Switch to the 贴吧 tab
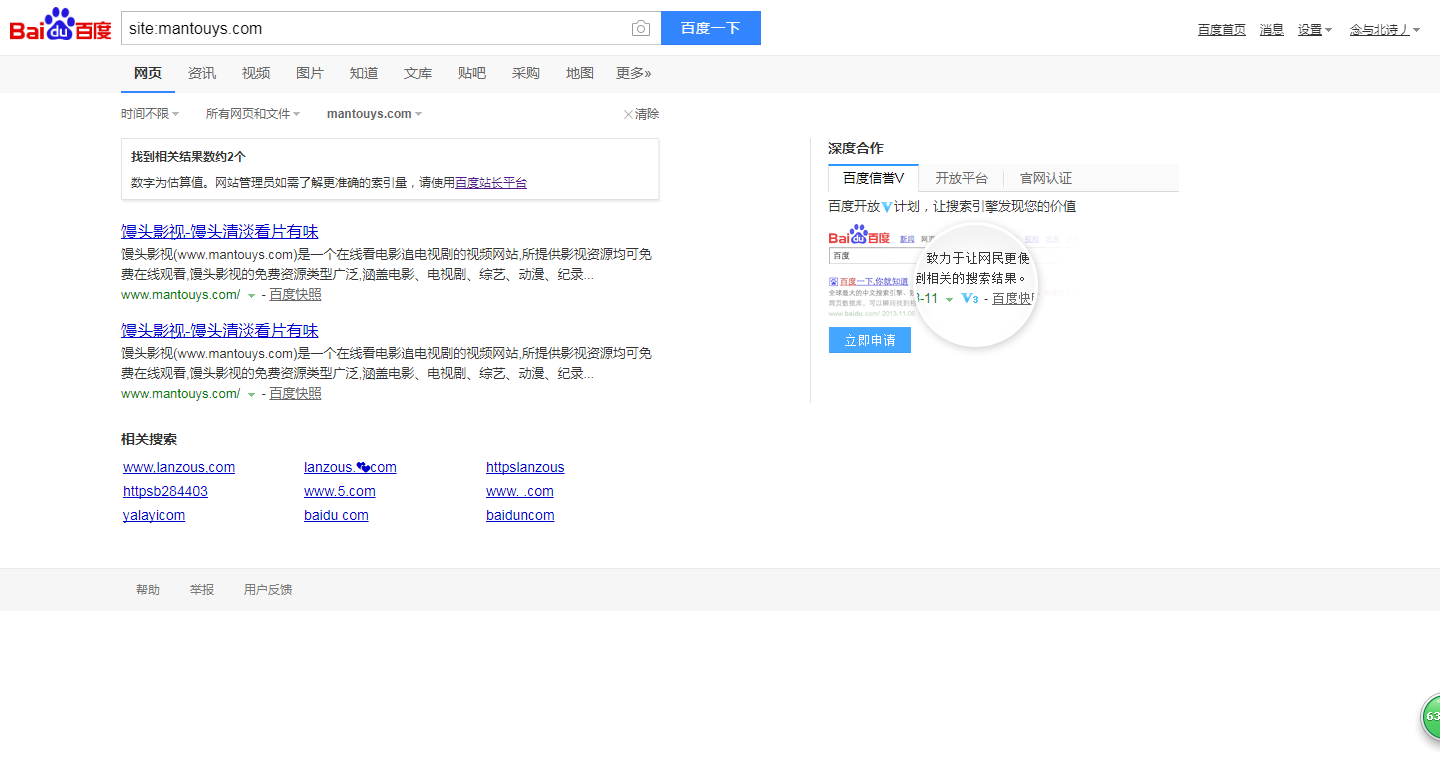Viewport: 1440px width, 770px height. point(472,73)
